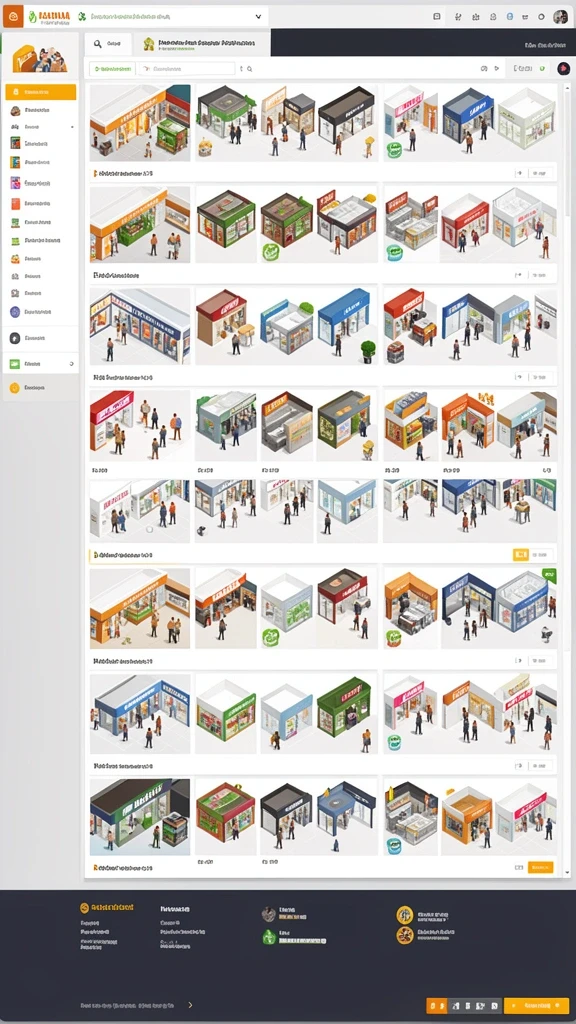Click the orange button at the last row's end
The height and width of the screenshot is (1024, 576).
tap(540, 867)
